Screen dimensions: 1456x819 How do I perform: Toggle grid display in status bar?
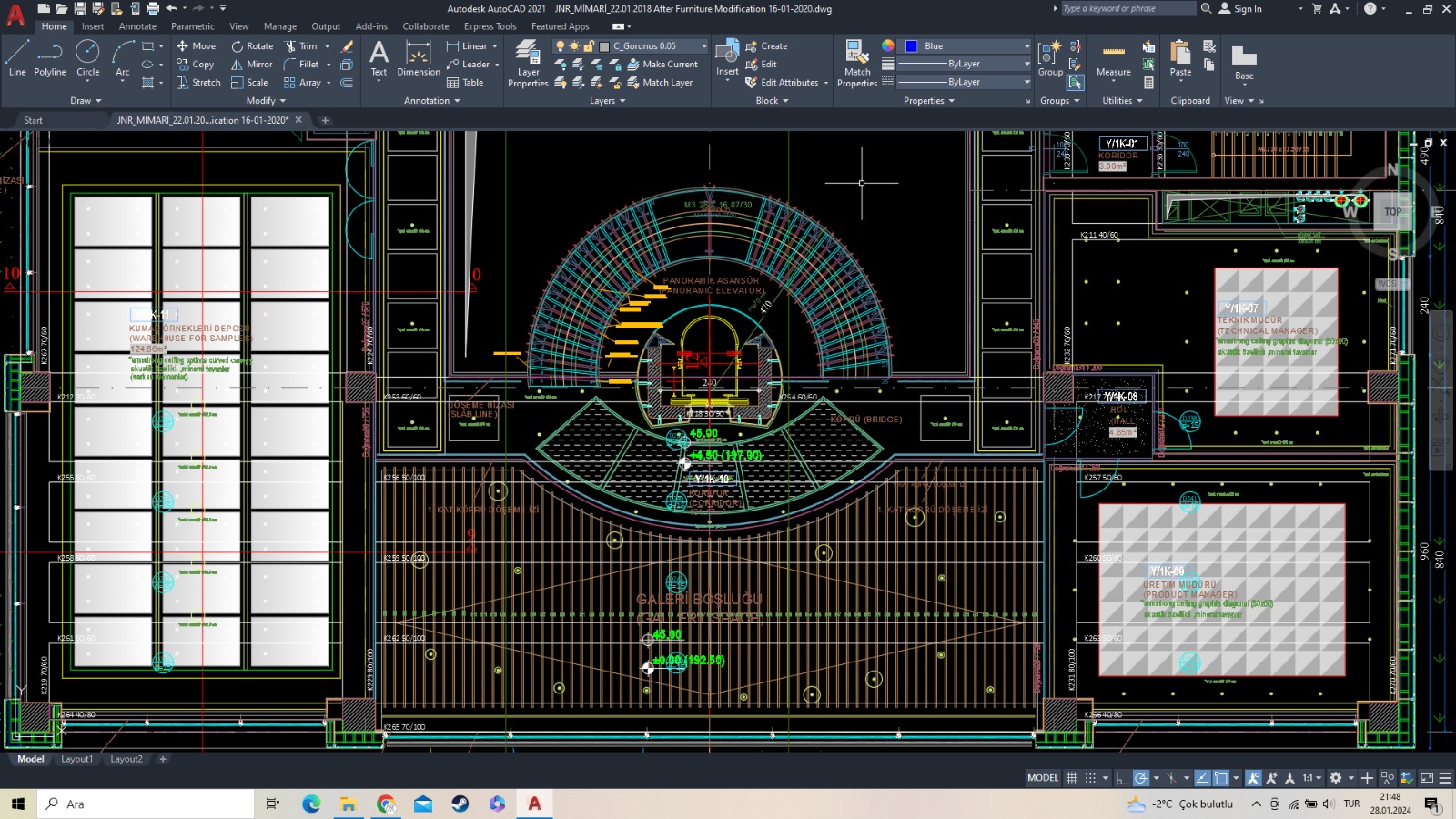tap(1072, 778)
